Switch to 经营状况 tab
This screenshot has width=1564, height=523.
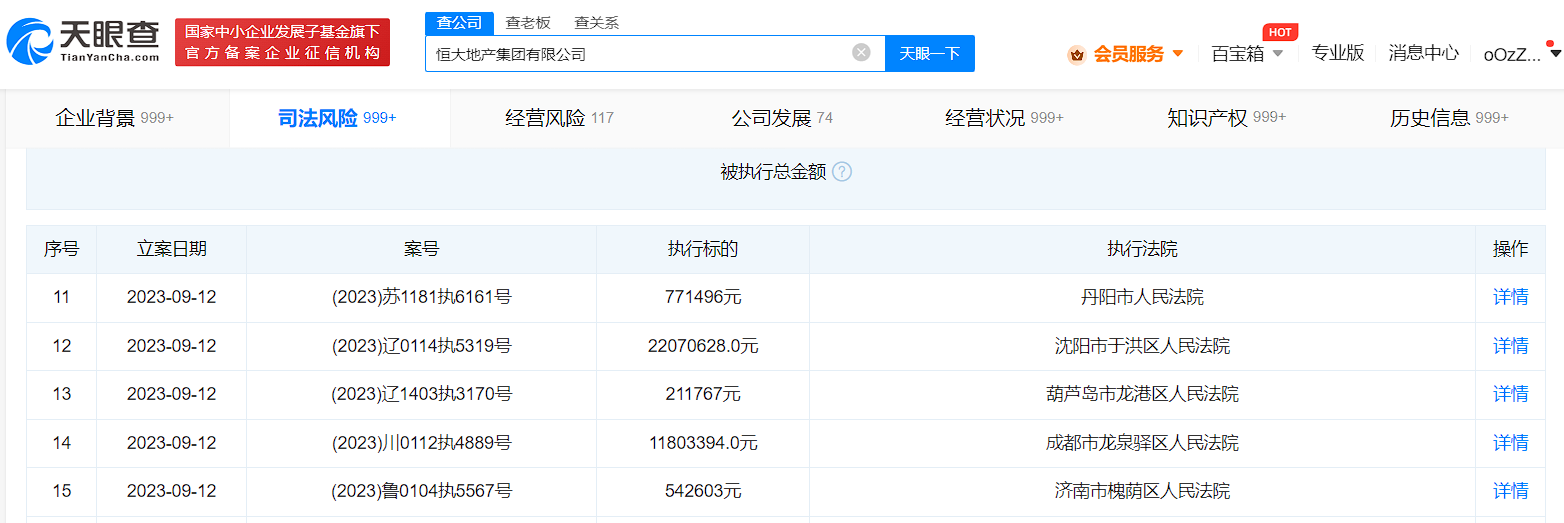1004,118
